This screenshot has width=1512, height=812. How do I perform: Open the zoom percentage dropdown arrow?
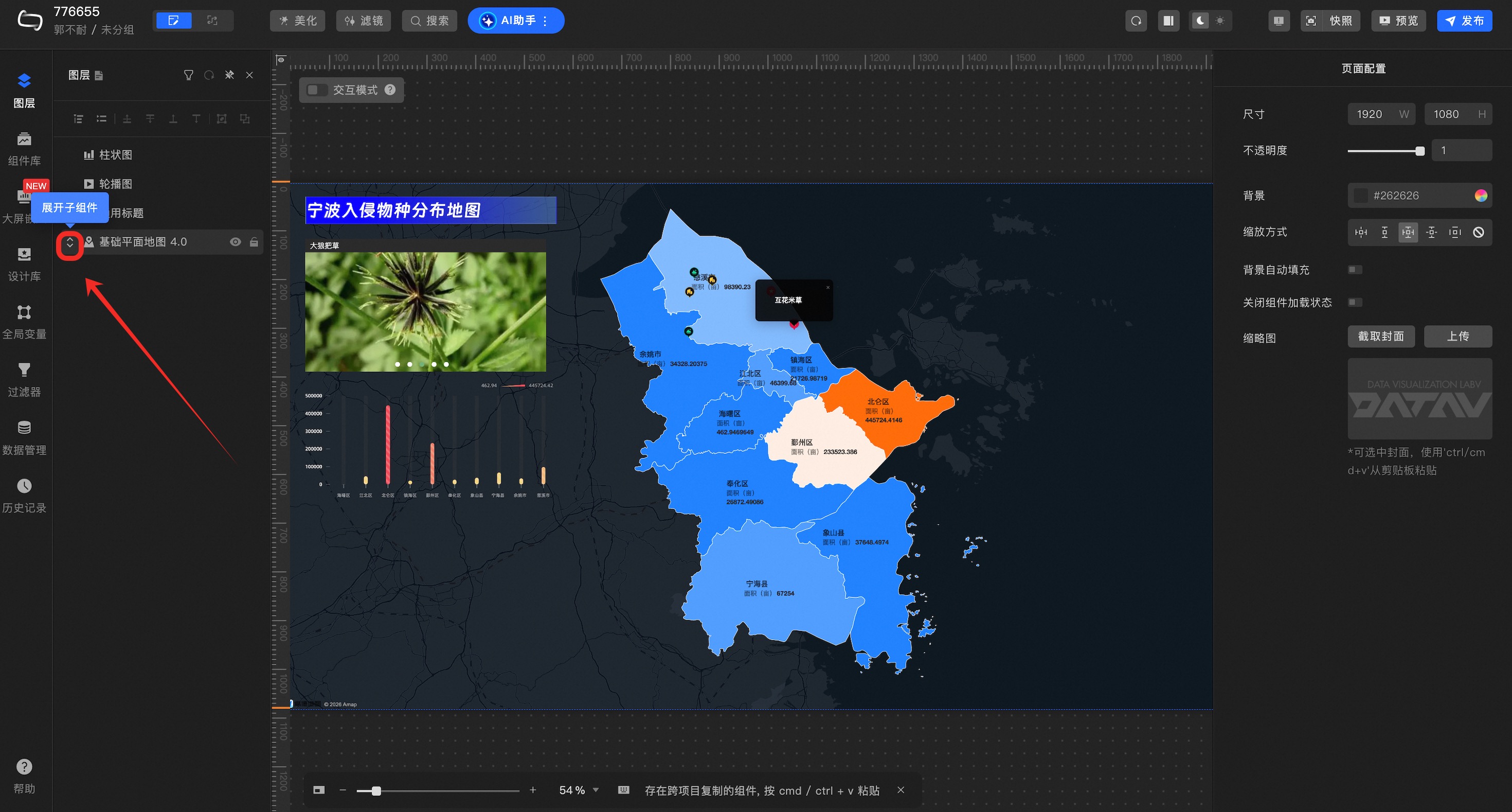point(596,790)
